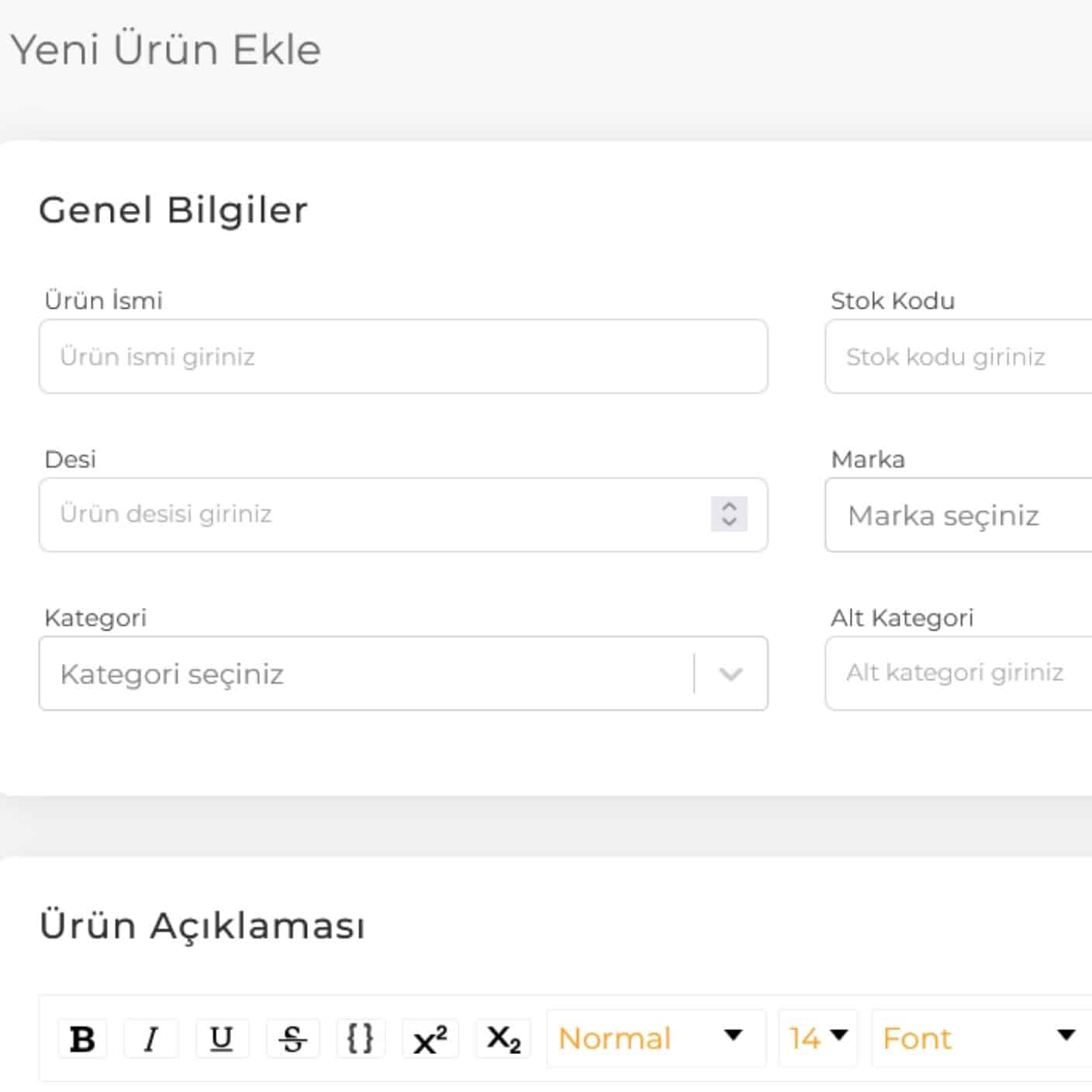Click the Genel Bilgiler section heading
Viewport: 1092px width, 1092px height.
tap(174, 210)
